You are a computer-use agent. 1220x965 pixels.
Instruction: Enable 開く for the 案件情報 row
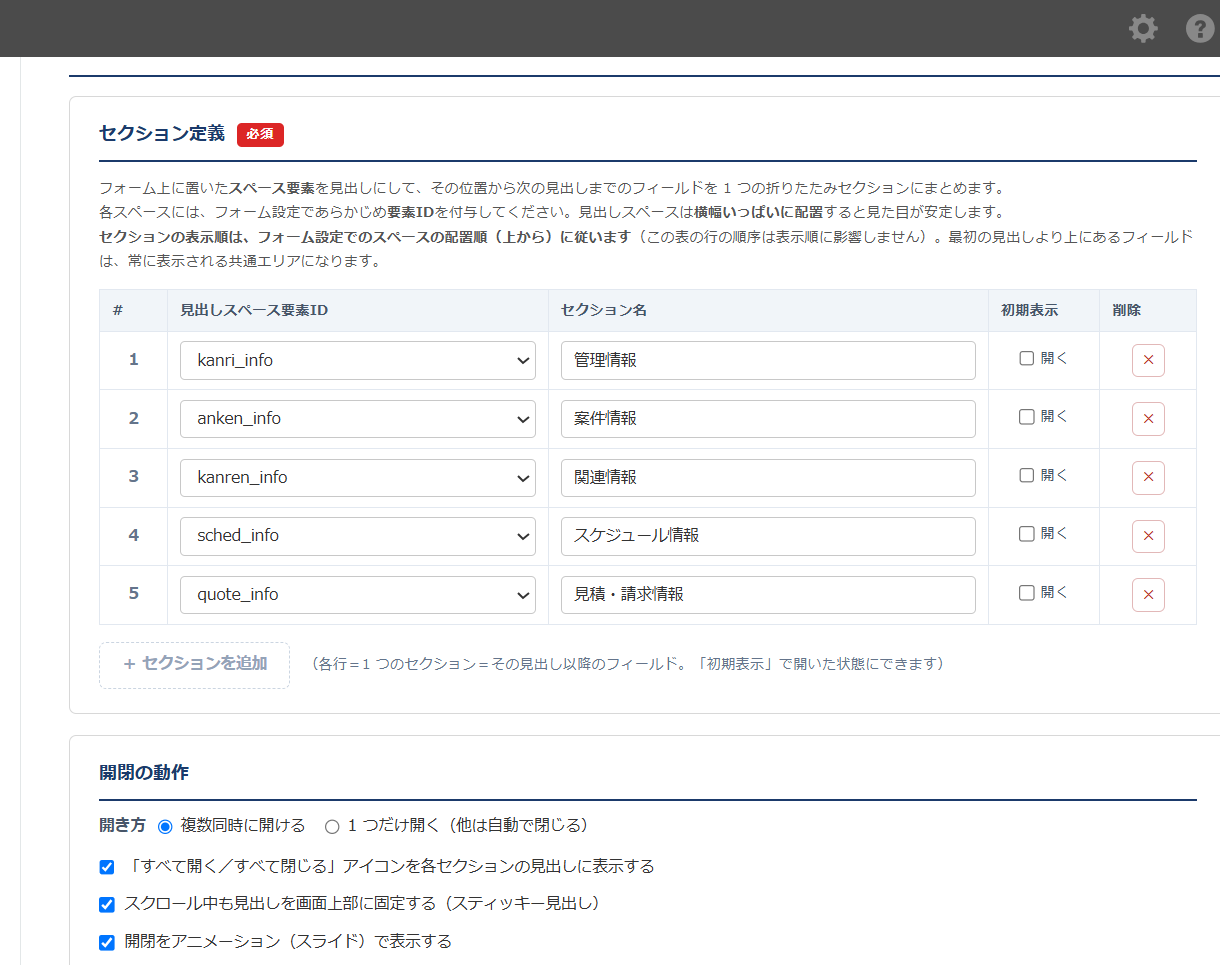tap(1026, 417)
